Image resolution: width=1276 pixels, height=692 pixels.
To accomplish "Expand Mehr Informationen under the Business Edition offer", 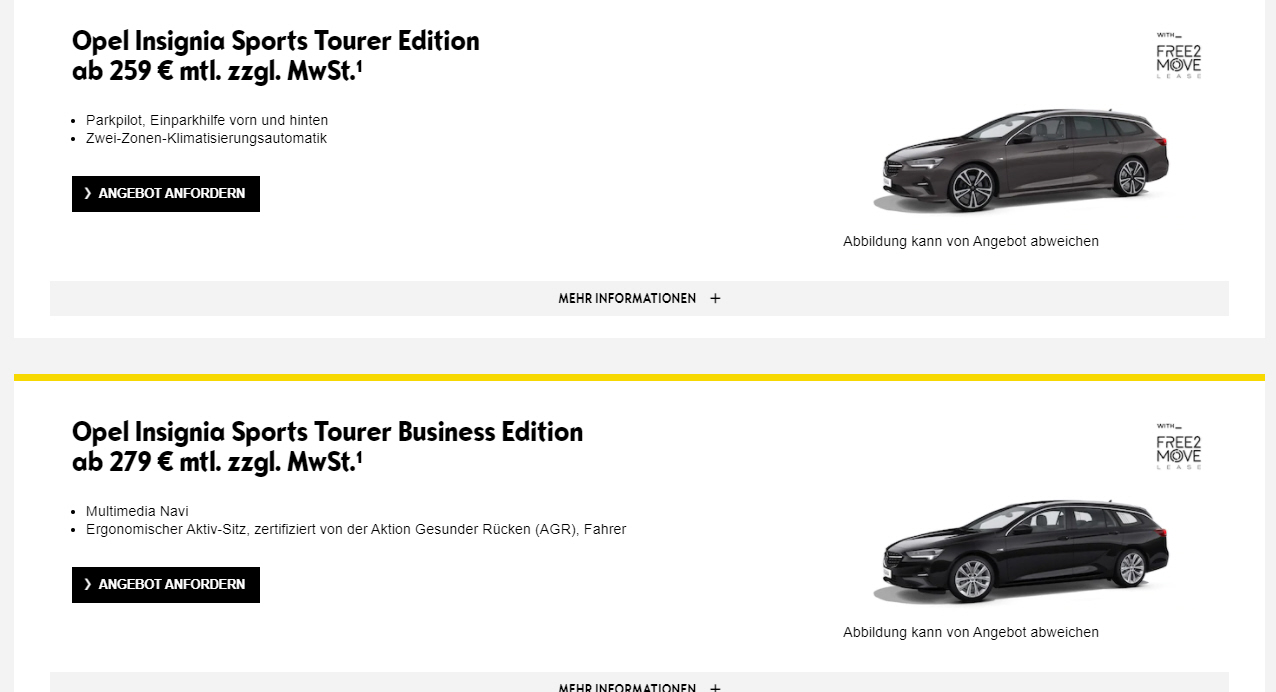I will point(639,684).
